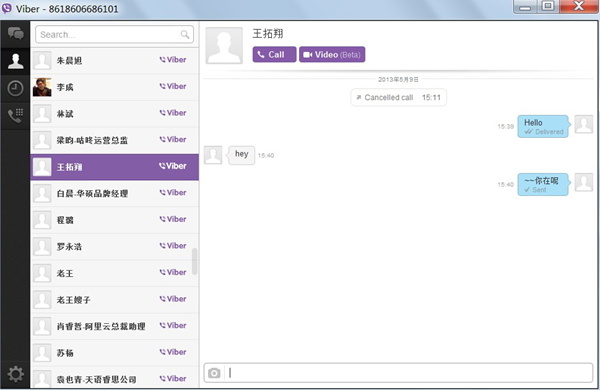Screen dimensions: 600x390
Task: Select the highlighted contact 王拓翔
Action: (114, 167)
